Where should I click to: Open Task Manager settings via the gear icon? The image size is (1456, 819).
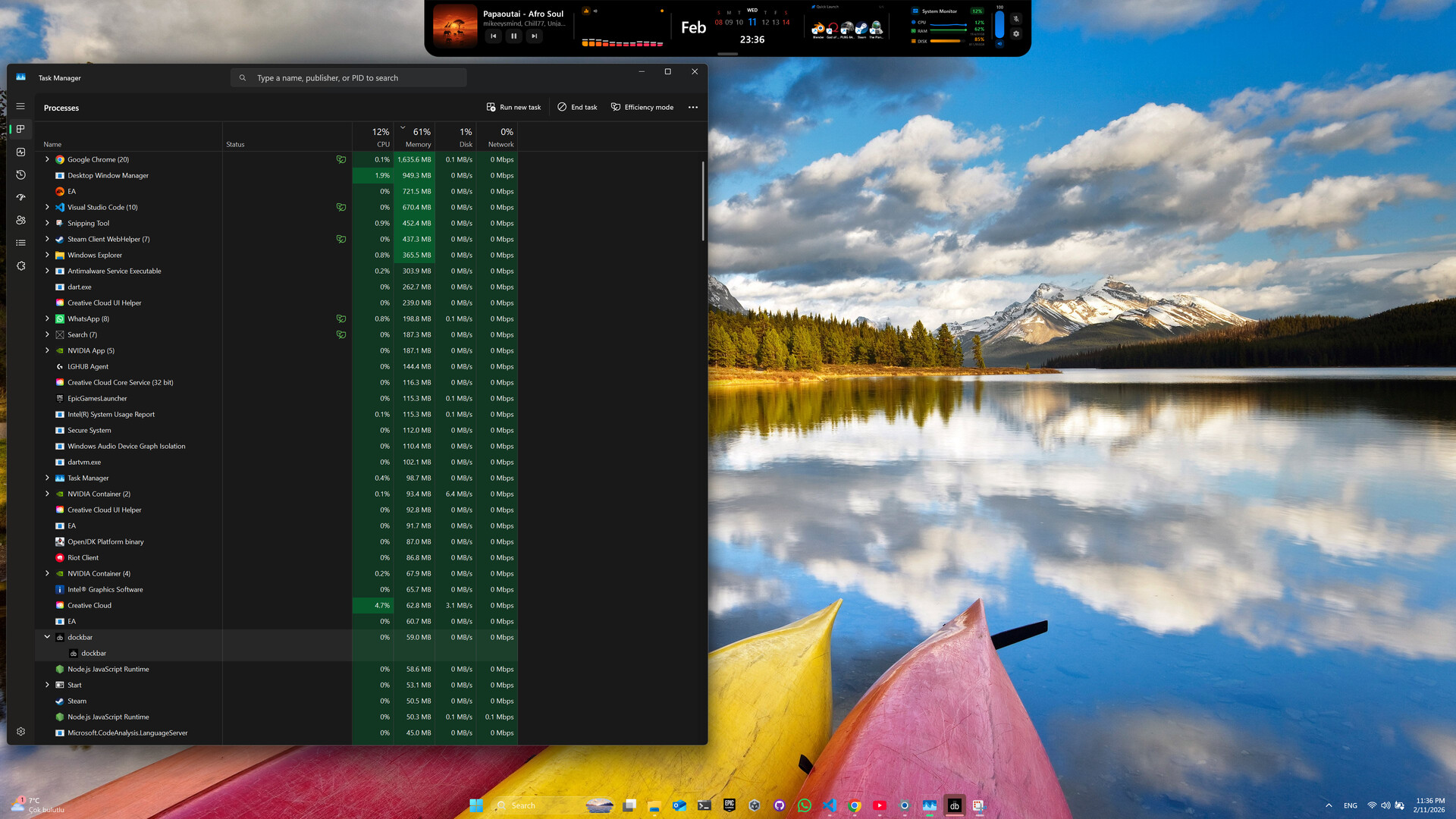pyautogui.click(x=20, y=731)
